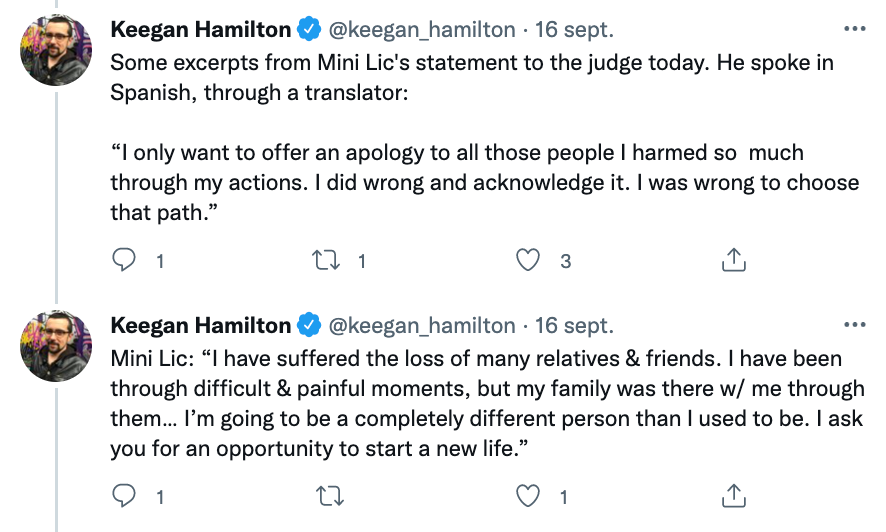886x532 pixels.
Task: Open Keegan Hamilton name link in first tweet
Action: (x=200, y=30)
